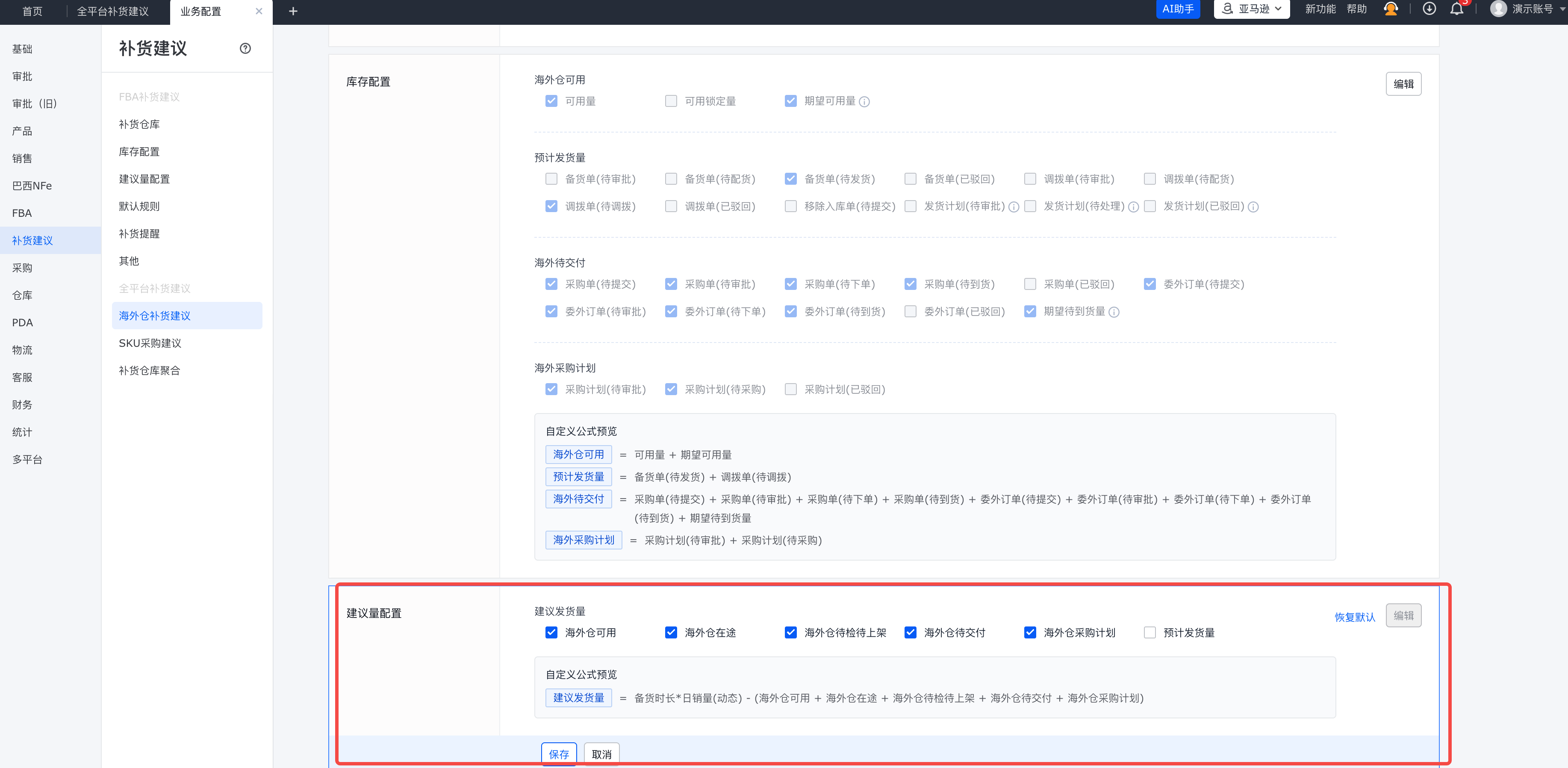Viewport: 1568px width, 768px height.
Task: Click the plus icon to add new tab
Action: pyautogui.click(x=293, y=11)
